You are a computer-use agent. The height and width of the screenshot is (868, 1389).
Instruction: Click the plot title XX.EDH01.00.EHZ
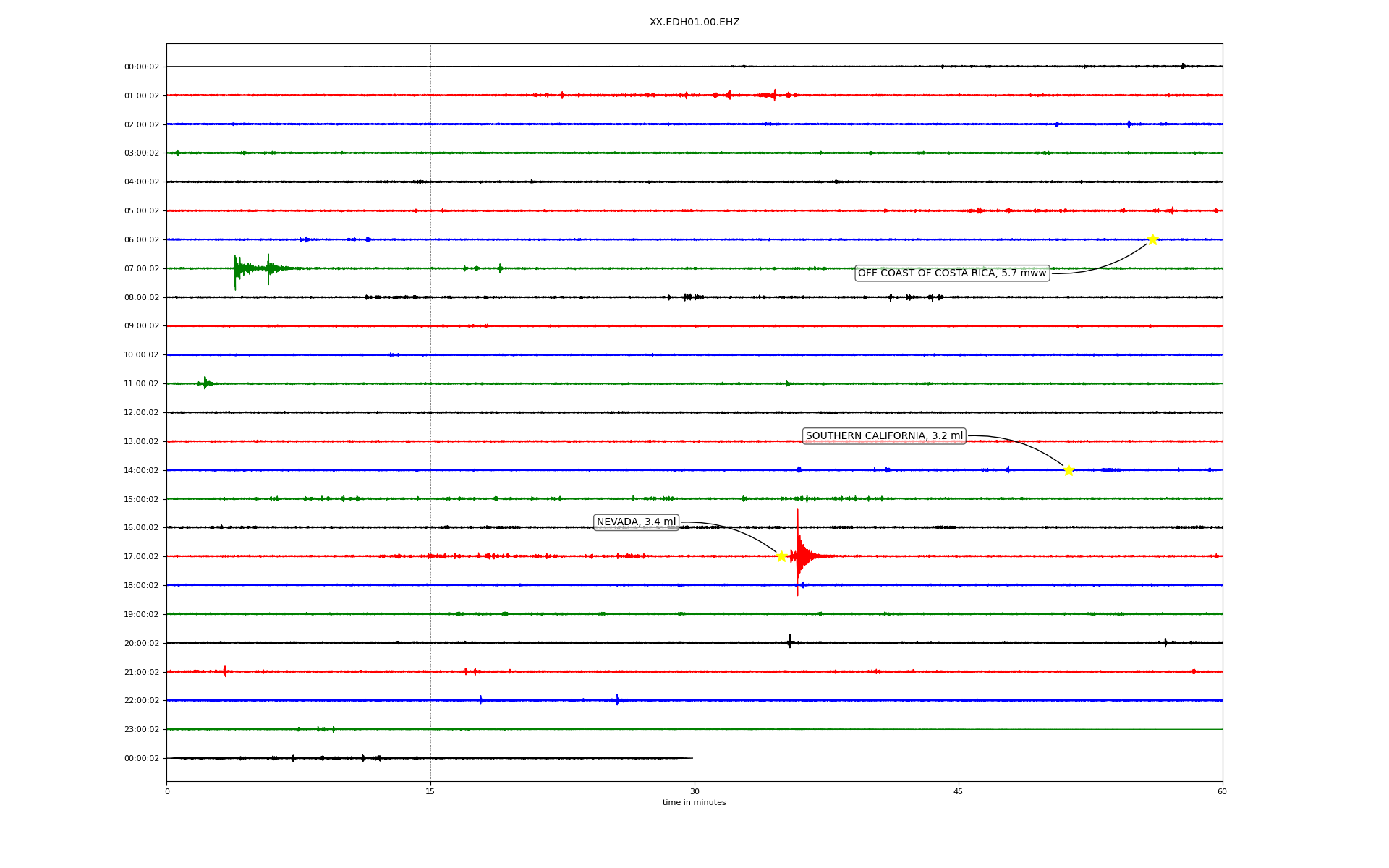694,22
